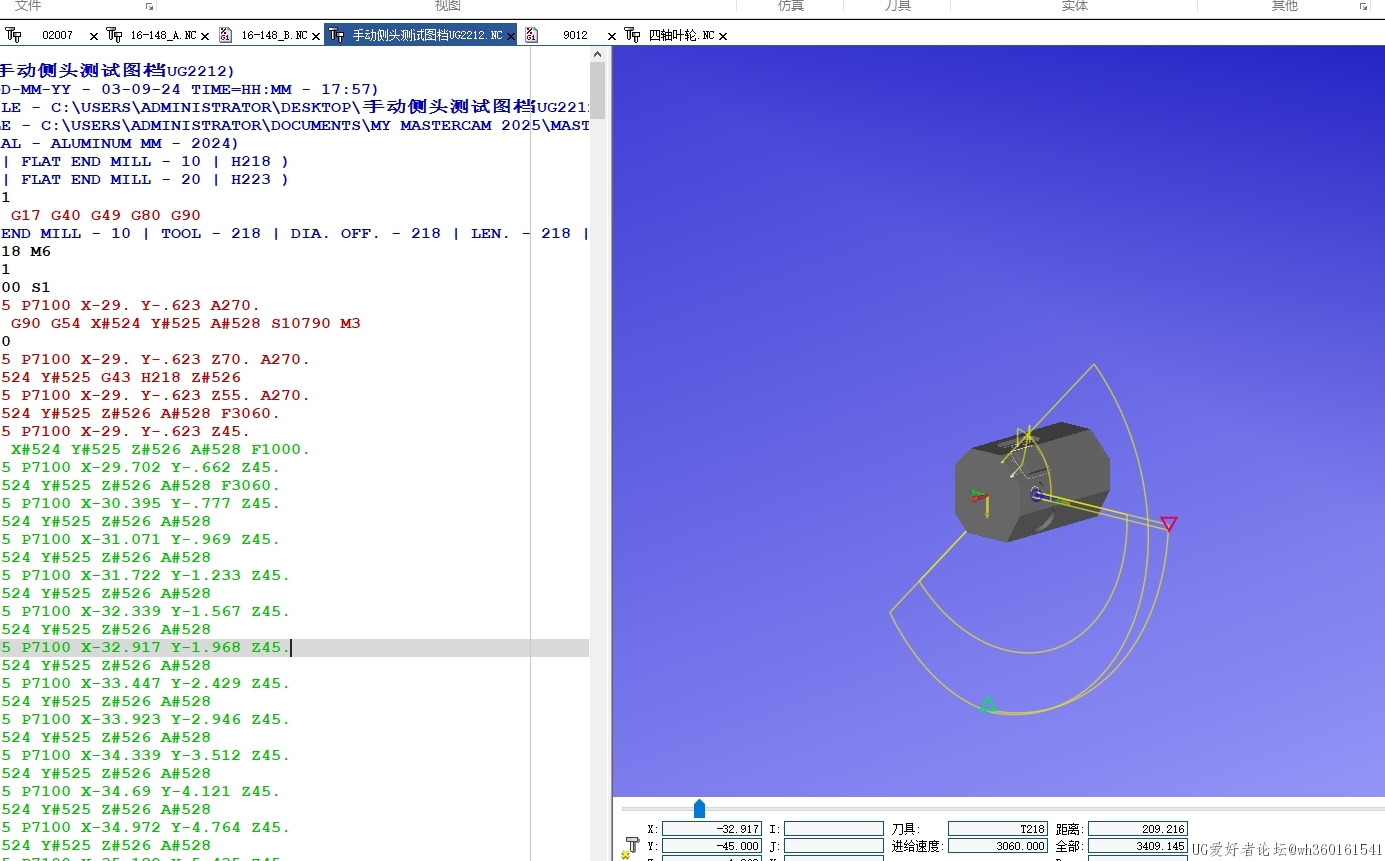
Task: Click the G-code file icon on 9012 tab
Action: tap(531, 35)
